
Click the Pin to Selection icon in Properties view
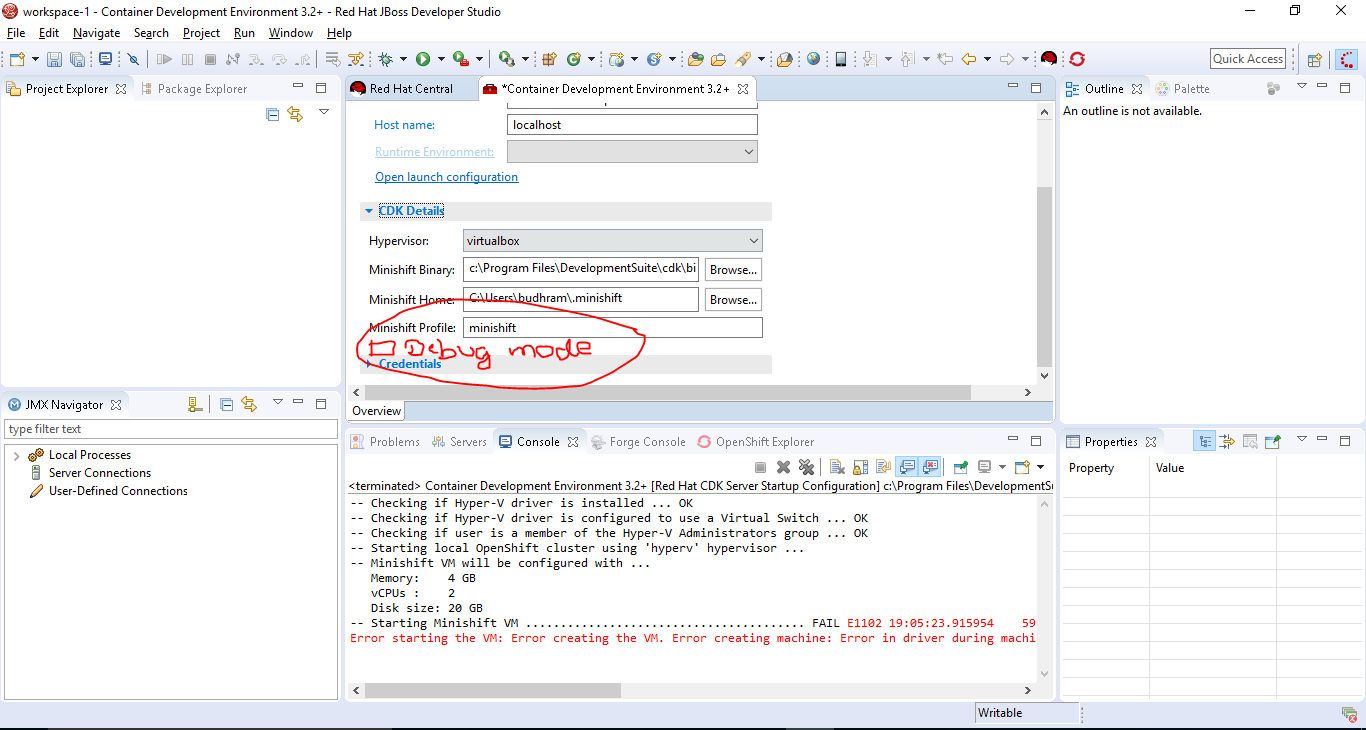(1273, 441)
